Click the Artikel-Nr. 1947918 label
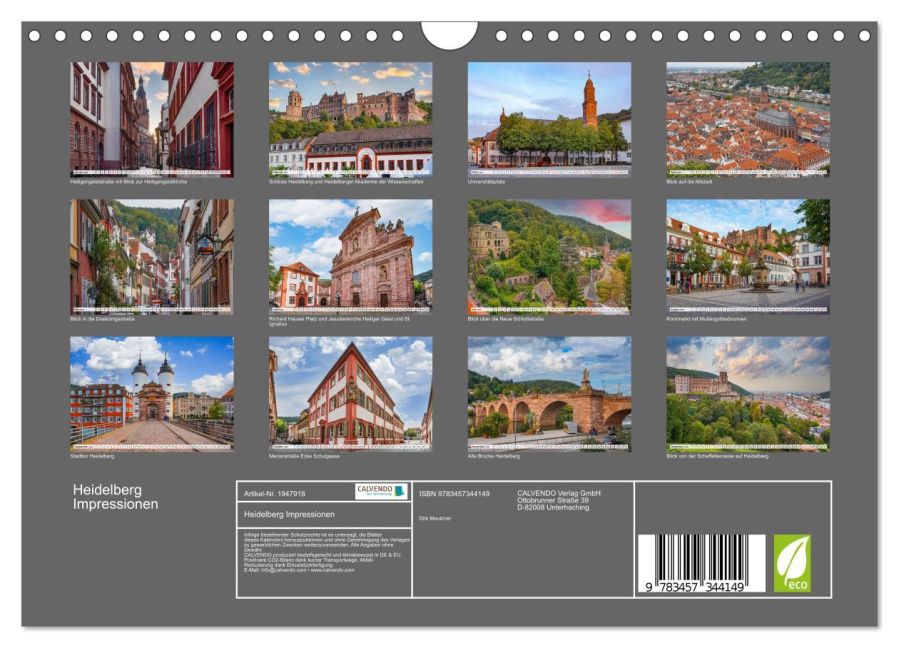Image resolution: width=899 pixels, height=648 pixels. [x=275, y=493]
